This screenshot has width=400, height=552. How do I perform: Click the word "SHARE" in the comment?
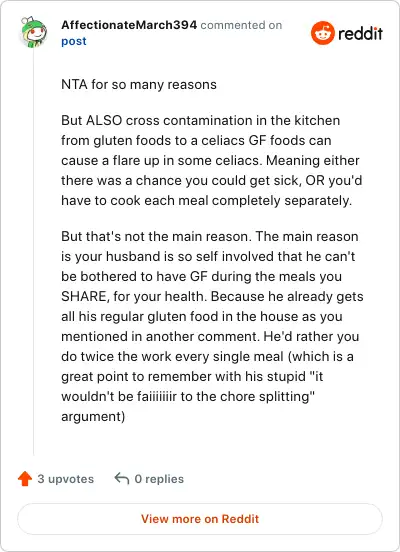[84, 296]
